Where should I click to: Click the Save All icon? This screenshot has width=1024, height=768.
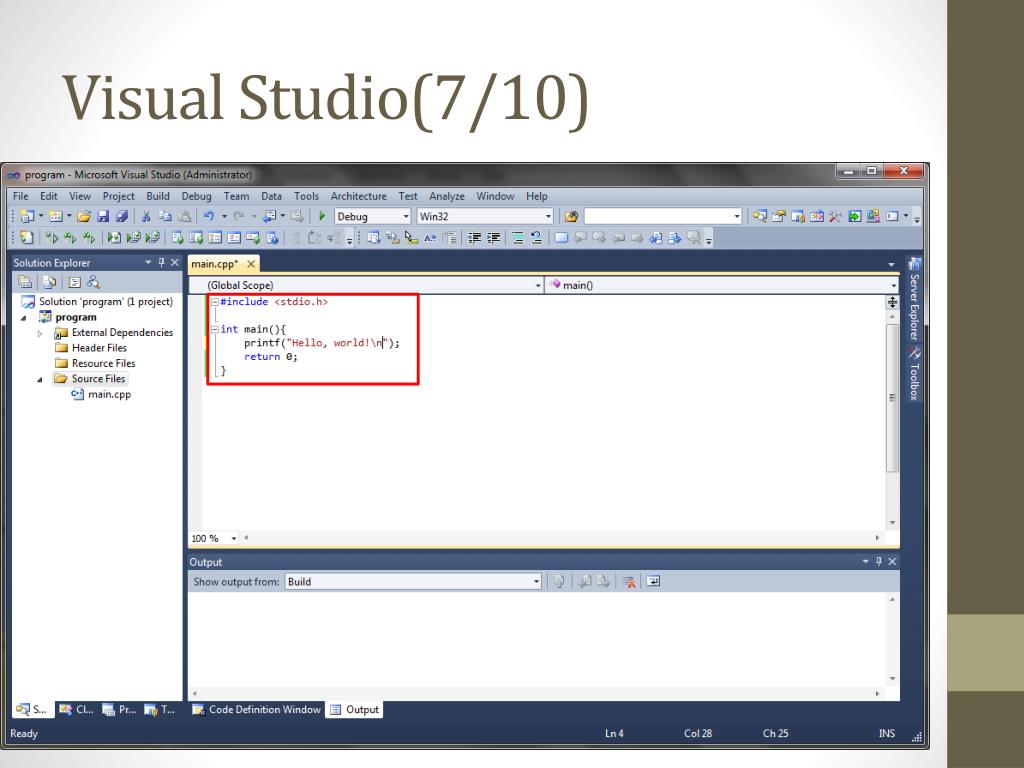[x=121, y=216]
